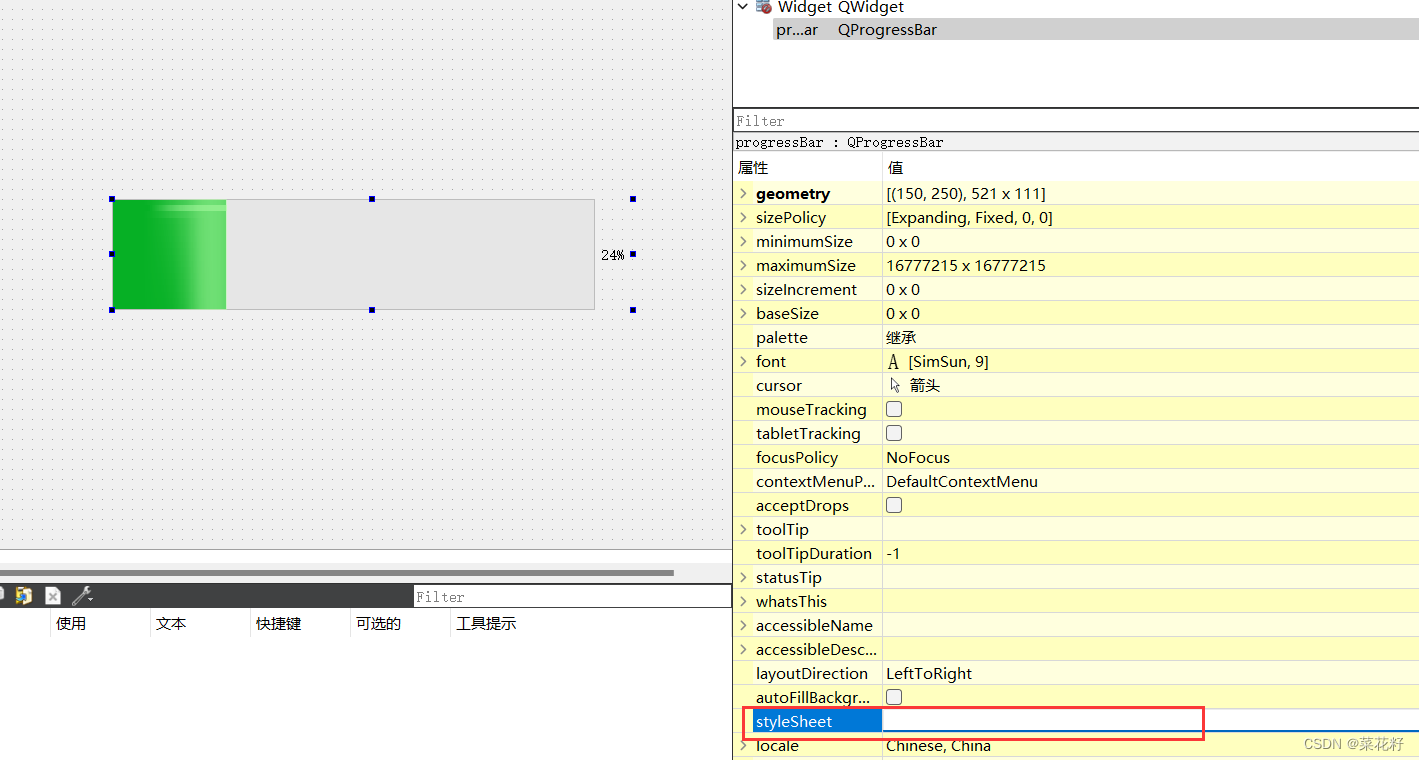Click the canvas horizontal scrollbar

(337, 573)
